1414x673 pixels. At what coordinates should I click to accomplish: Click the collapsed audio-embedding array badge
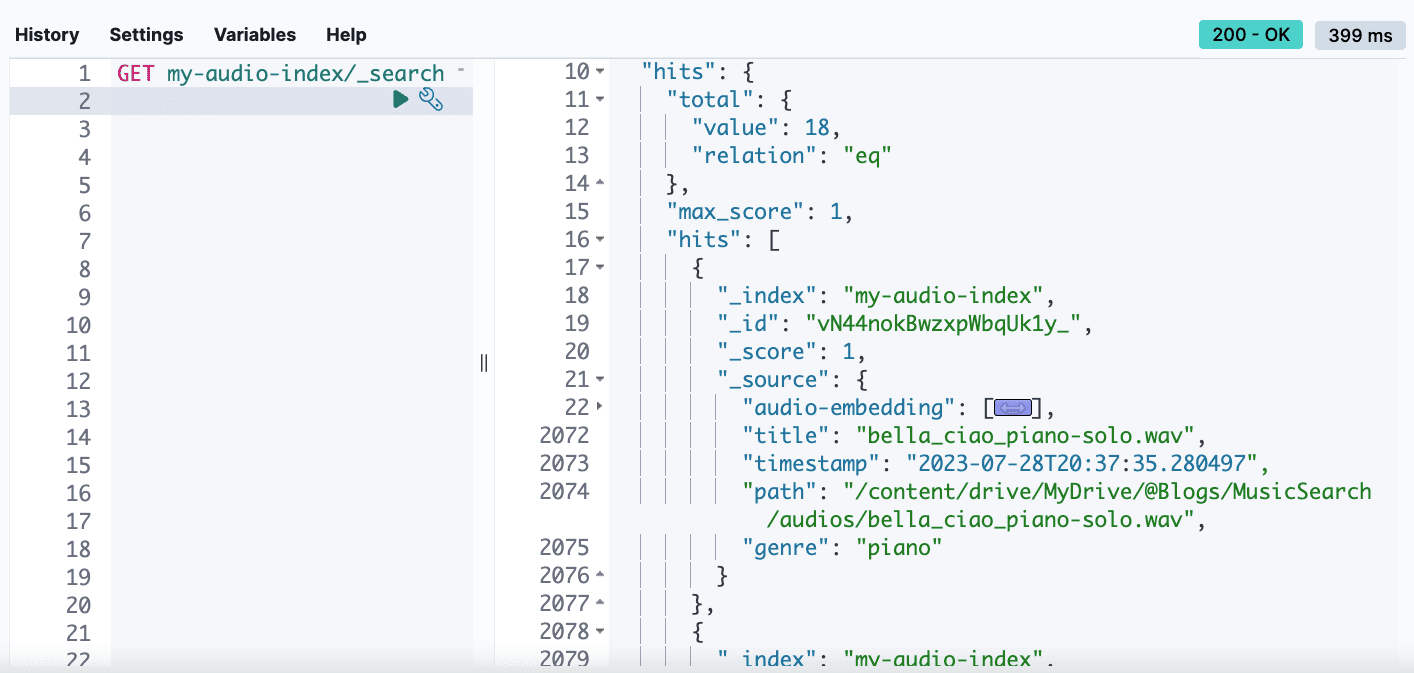coord(1013,407)
